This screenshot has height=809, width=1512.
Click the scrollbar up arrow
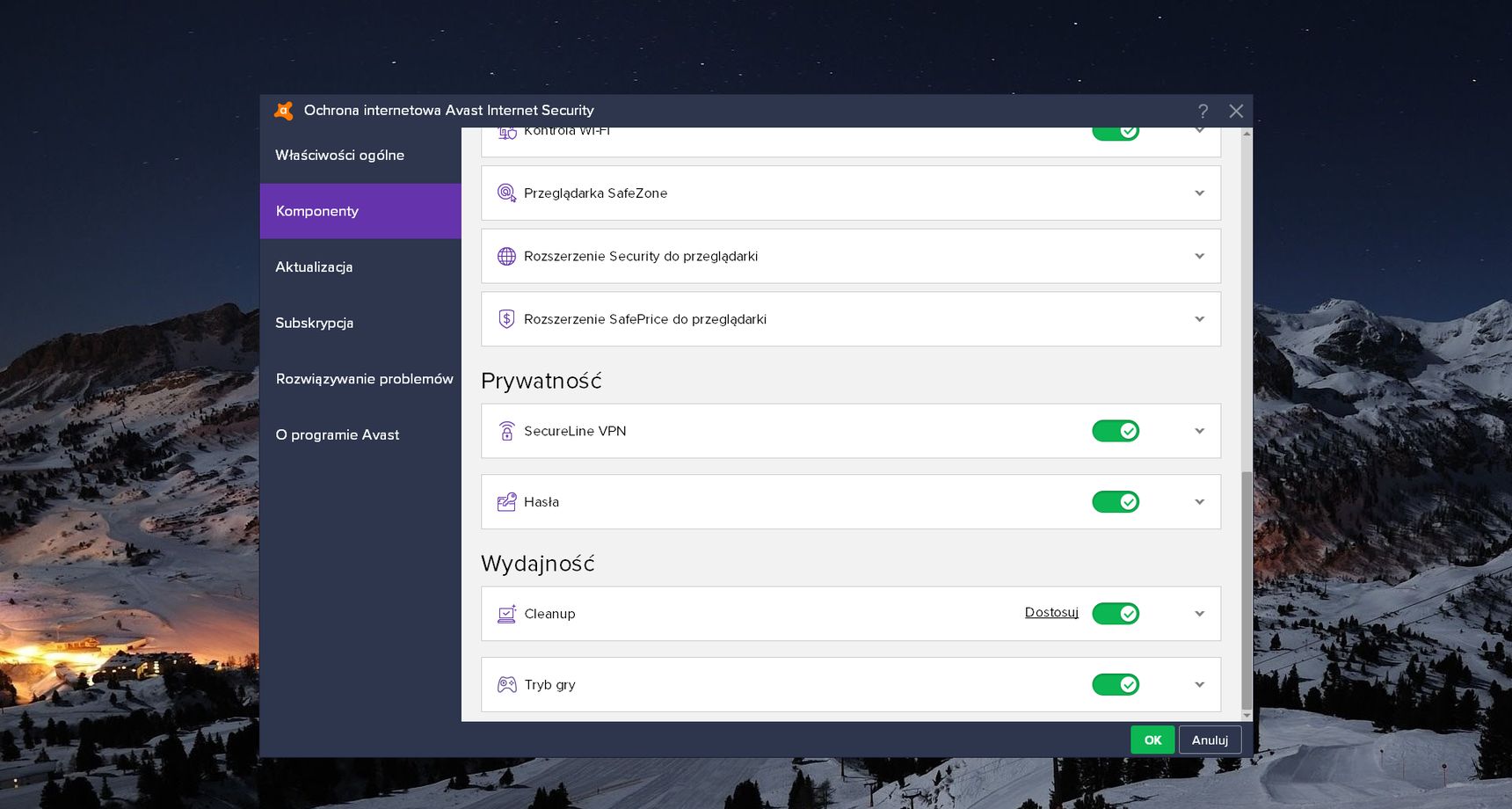[1247, 134]
